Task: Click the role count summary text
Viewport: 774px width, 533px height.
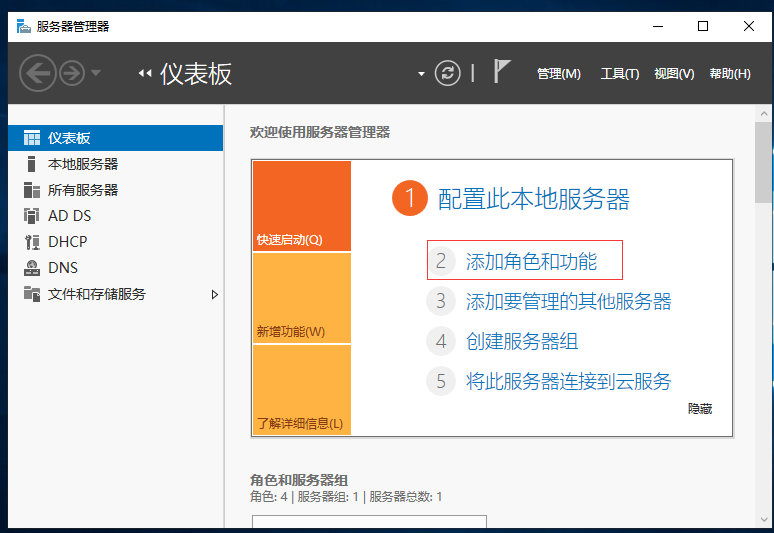Action: [346, 496]
